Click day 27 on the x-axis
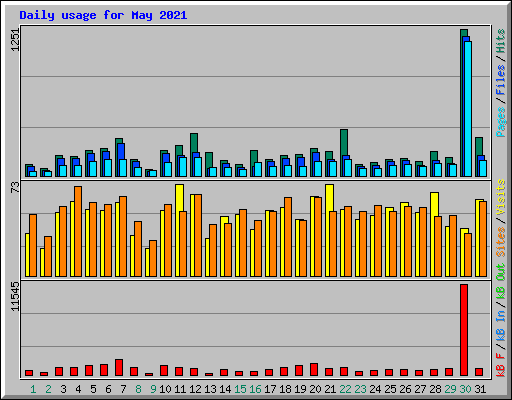Image resolution: width=512 pixels, height=400 pixels. (420, 389)
